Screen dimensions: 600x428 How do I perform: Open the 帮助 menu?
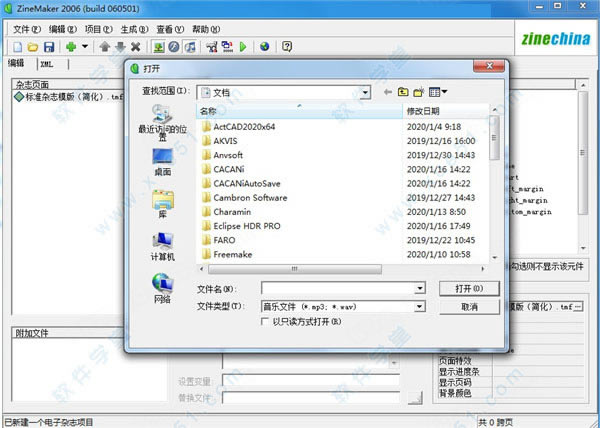tap(206, 29)
